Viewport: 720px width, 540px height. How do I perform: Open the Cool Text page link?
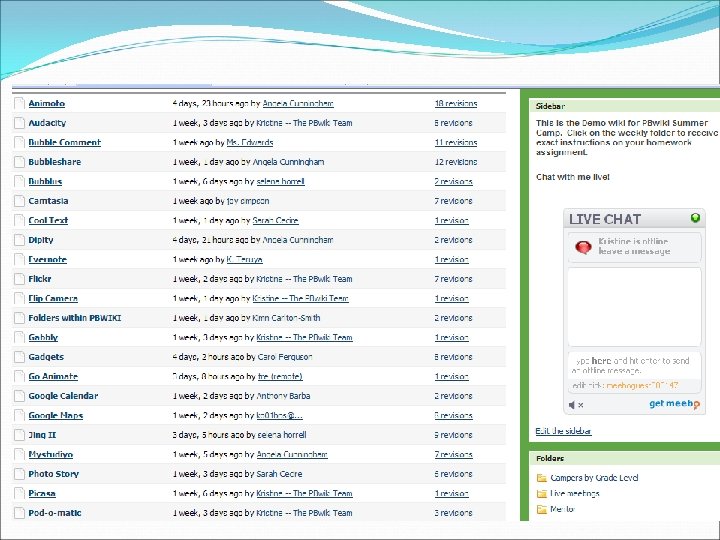coord(48,221)
